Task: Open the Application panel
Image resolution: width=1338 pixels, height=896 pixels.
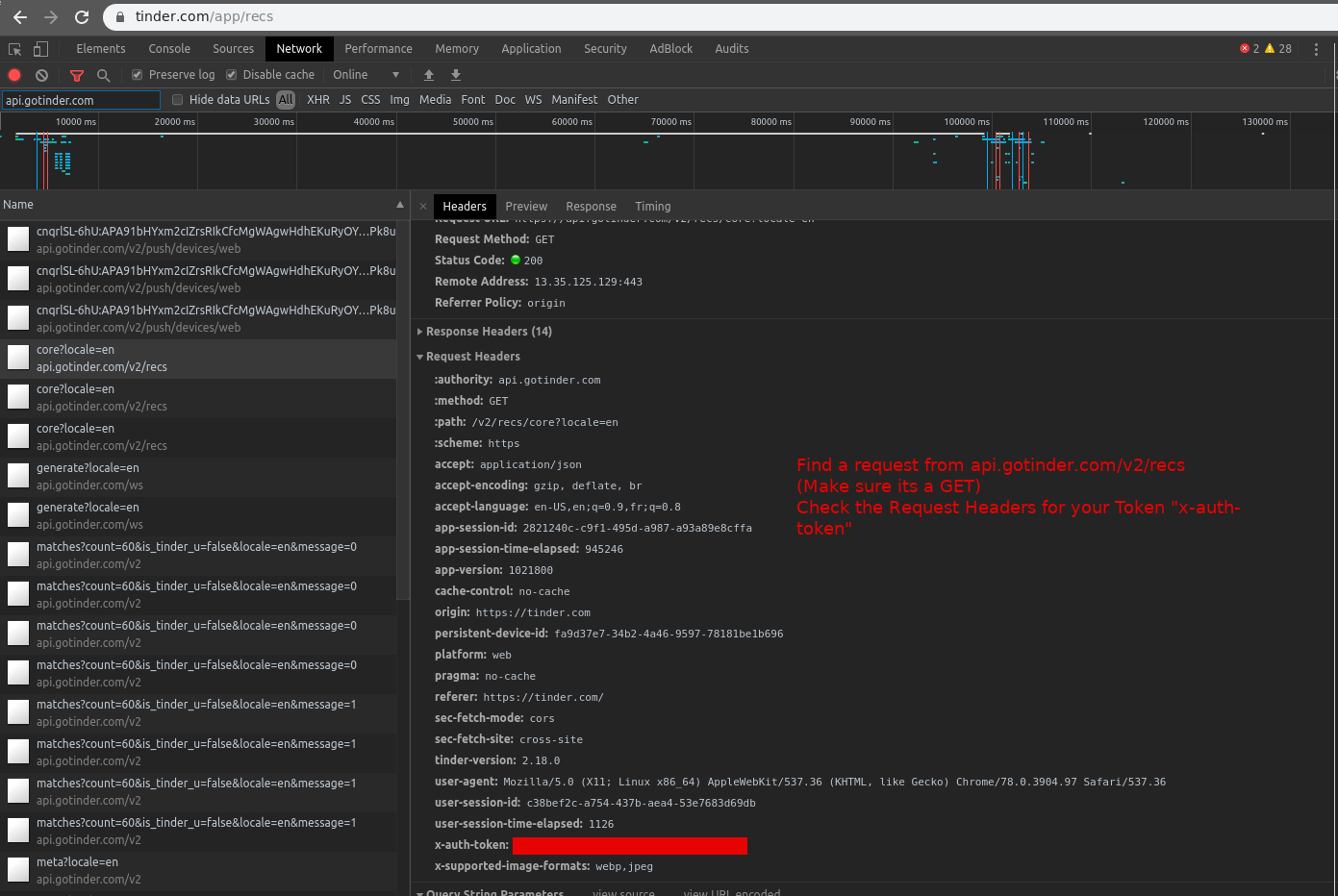Action: pos(531,49)
